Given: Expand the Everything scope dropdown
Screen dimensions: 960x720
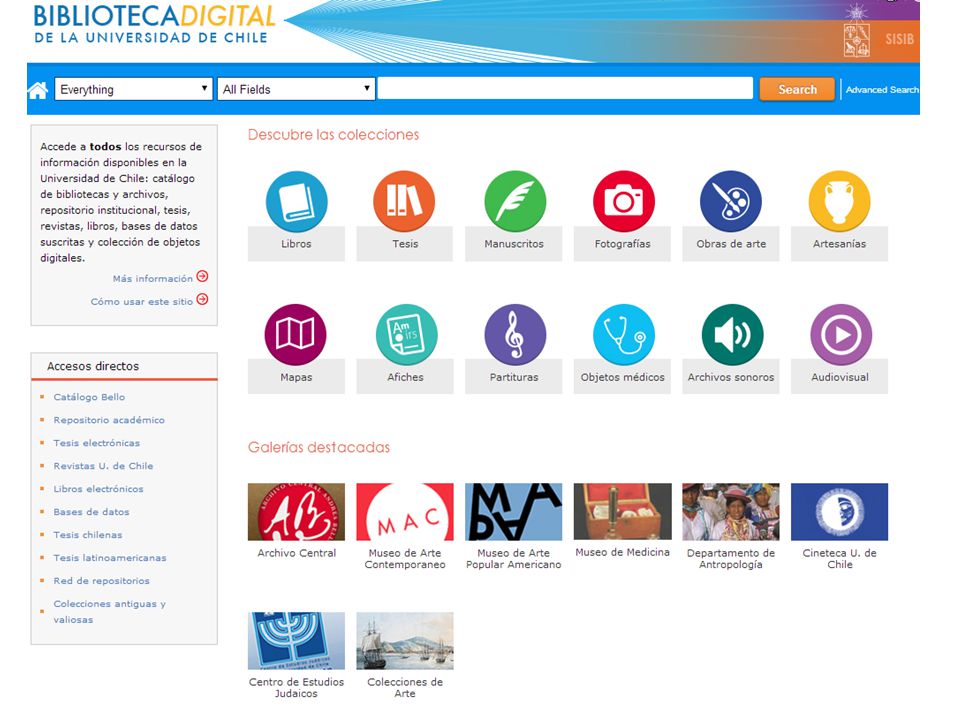Looking at the screenshot, I should point(133,89).
